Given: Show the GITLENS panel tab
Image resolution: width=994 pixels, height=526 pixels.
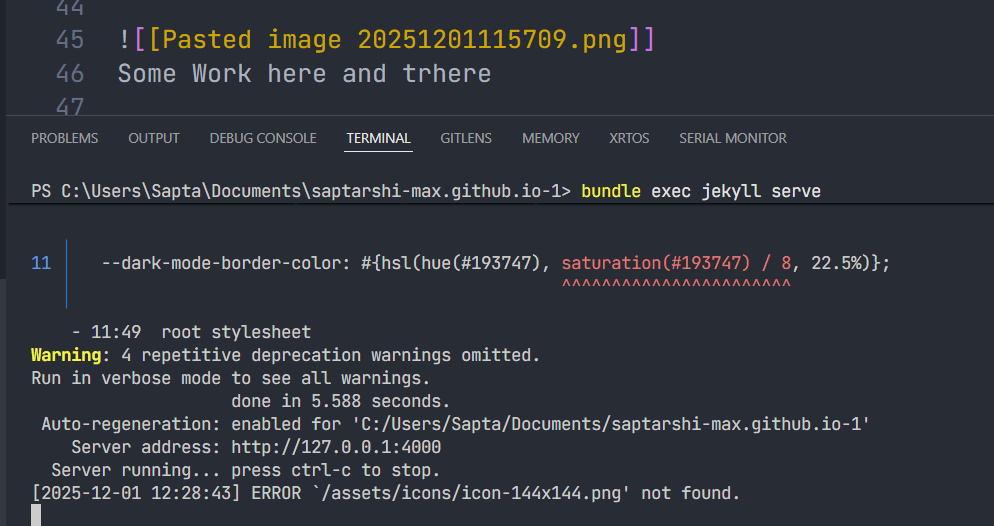Looking at the screenshot, I should [466, 138].
